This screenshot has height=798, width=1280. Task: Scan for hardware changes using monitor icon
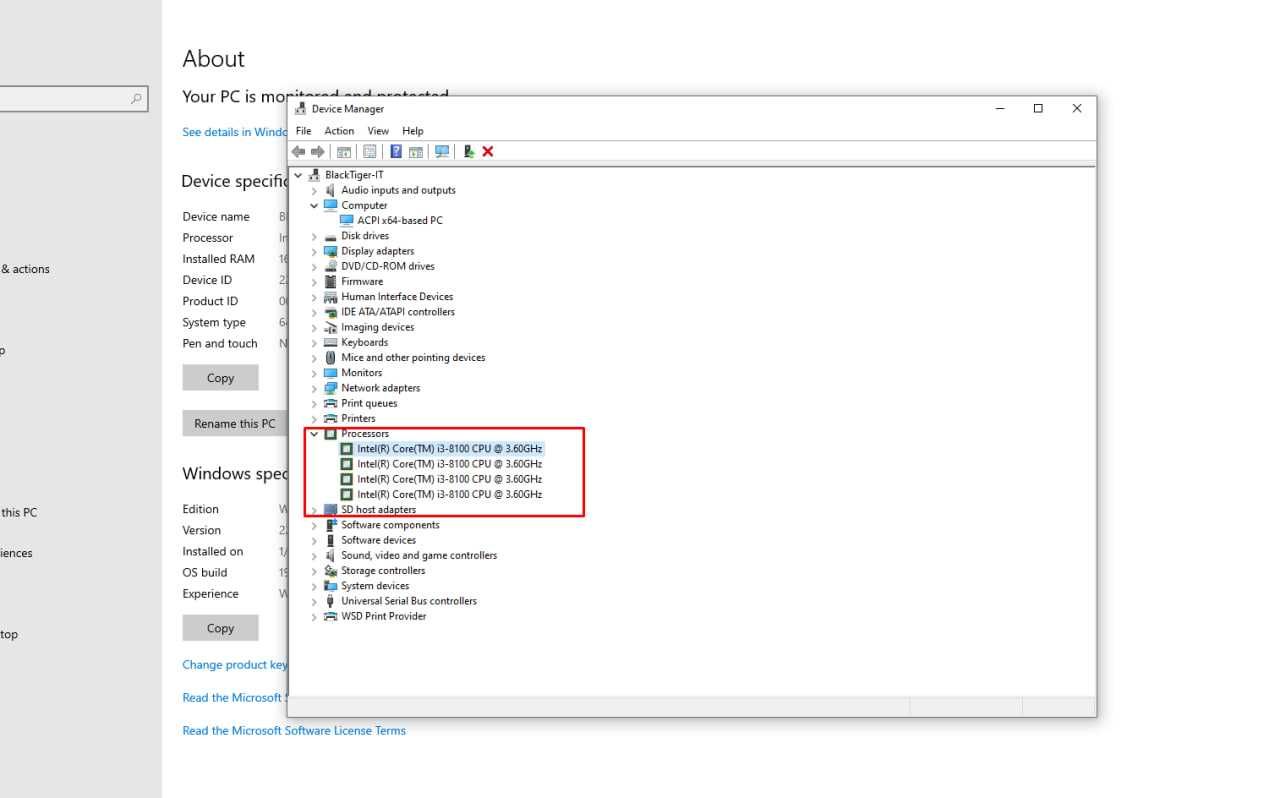pos(442,152)
